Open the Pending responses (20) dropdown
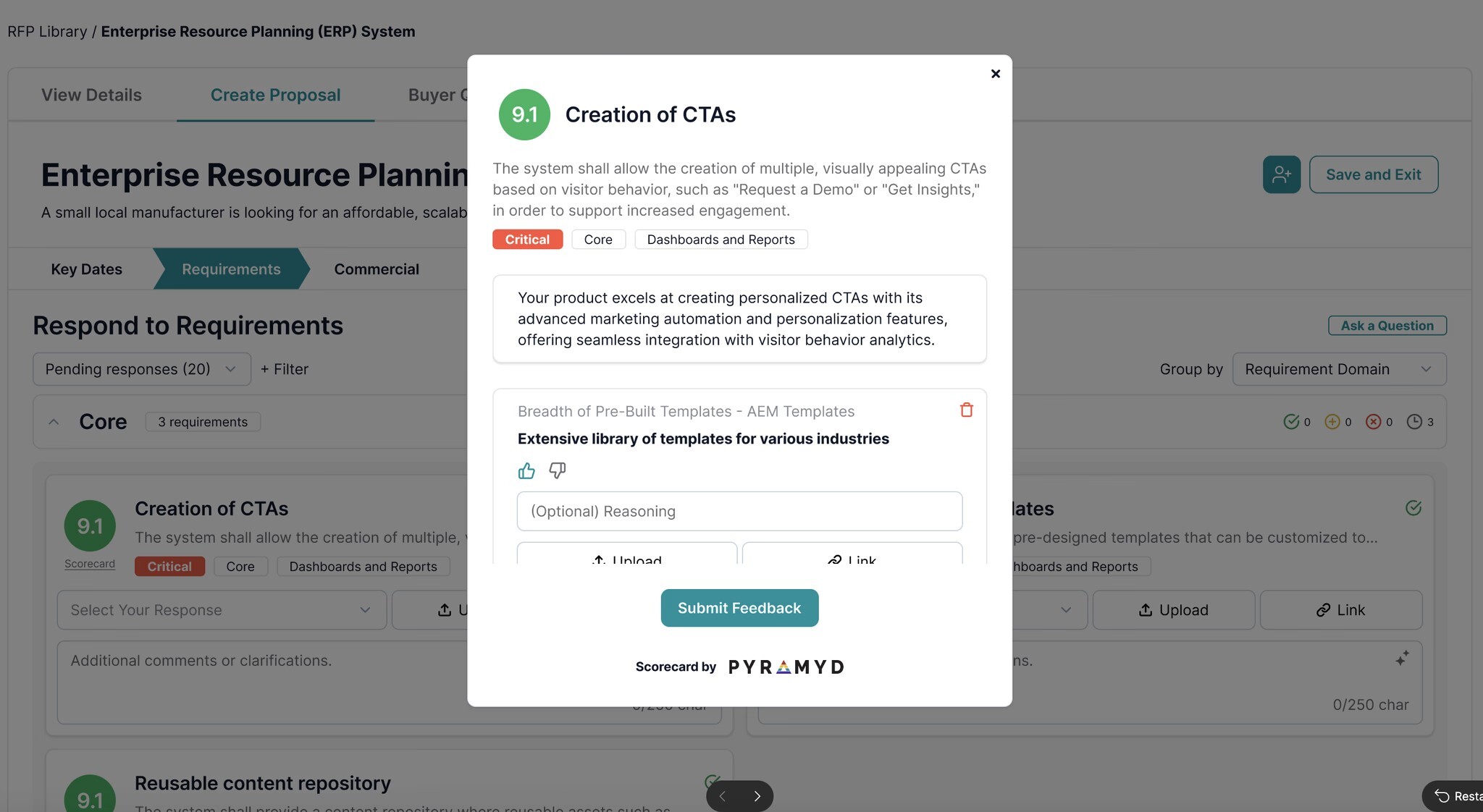This screenshot has width=1483, height=812. (x=142, y=369)
